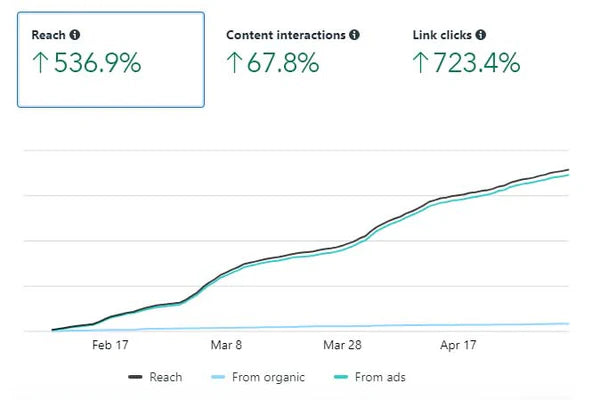
Task: Click the Reach upward arrow icon
Action: pos(39,64)
